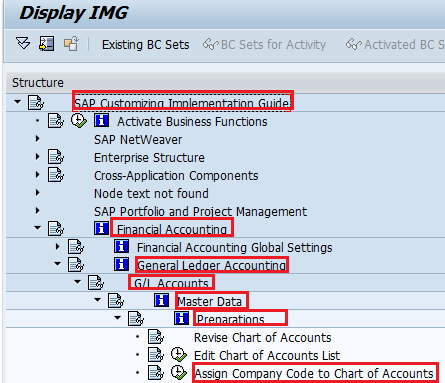Select Edit Chart of Accounts List entry
445x383 pixels.
point(267,356)
